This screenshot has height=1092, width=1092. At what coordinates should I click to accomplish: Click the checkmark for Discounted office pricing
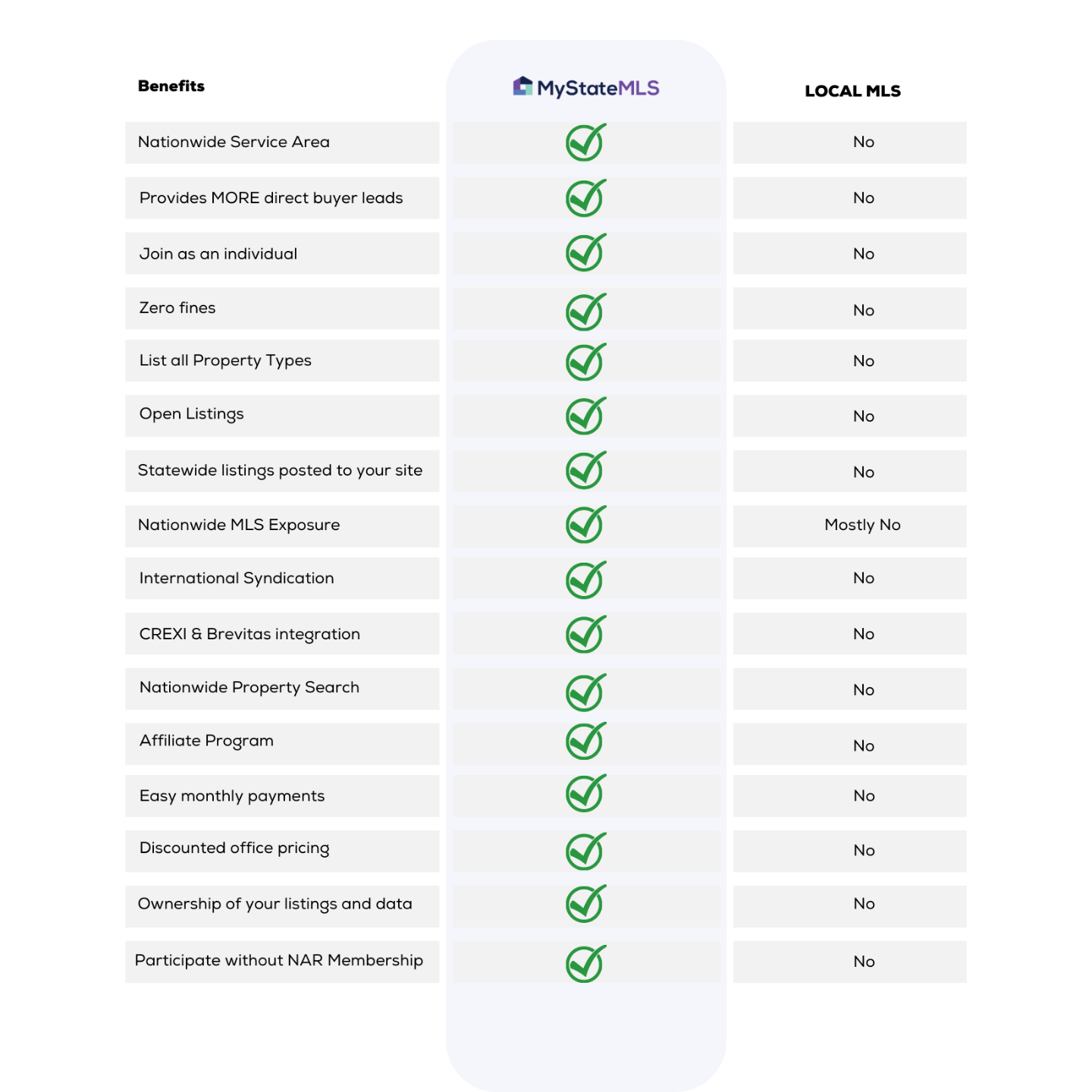[585, 852]
